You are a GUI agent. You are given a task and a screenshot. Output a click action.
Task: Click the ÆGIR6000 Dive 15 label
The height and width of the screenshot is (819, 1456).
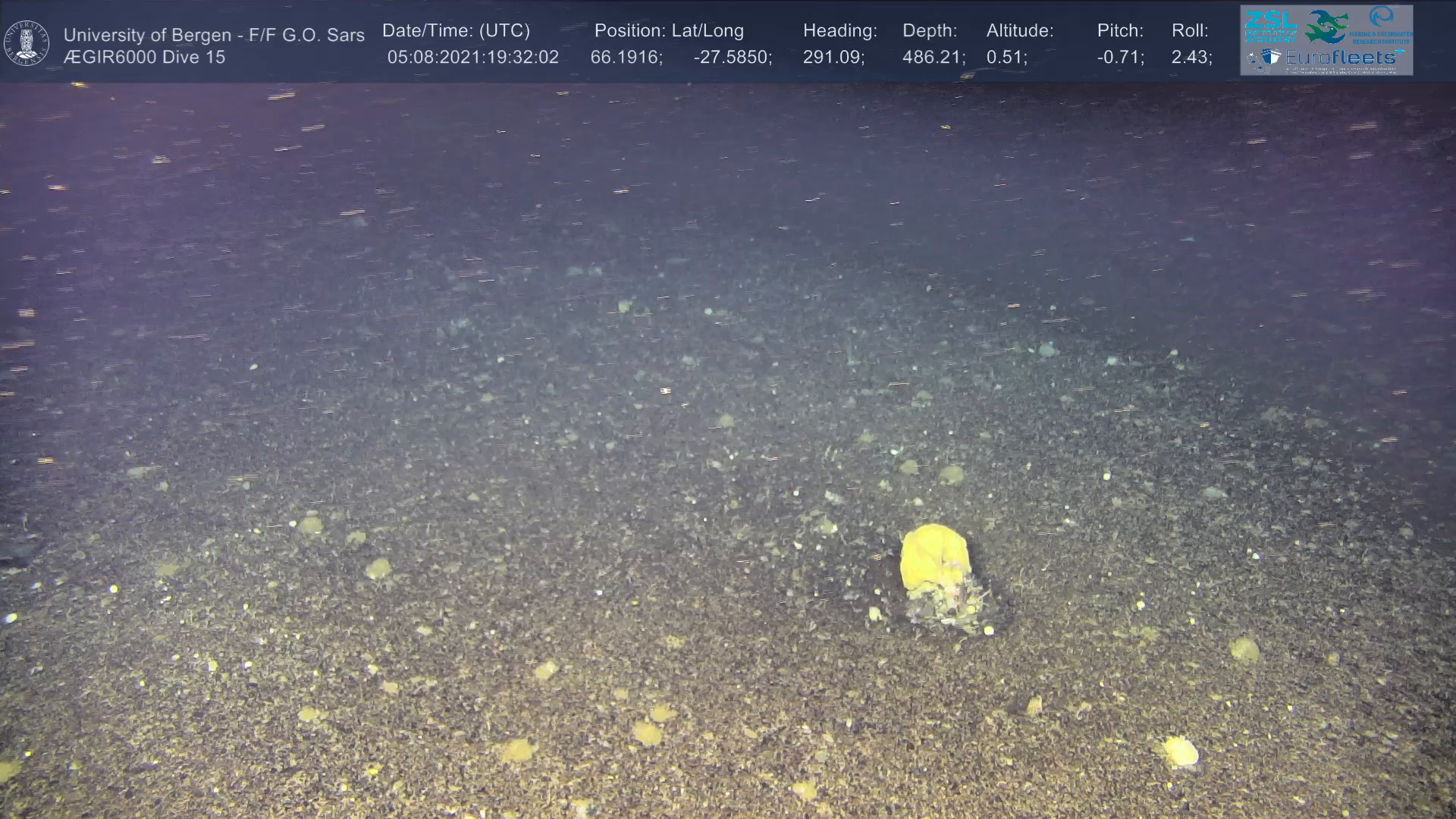[144, 58]
